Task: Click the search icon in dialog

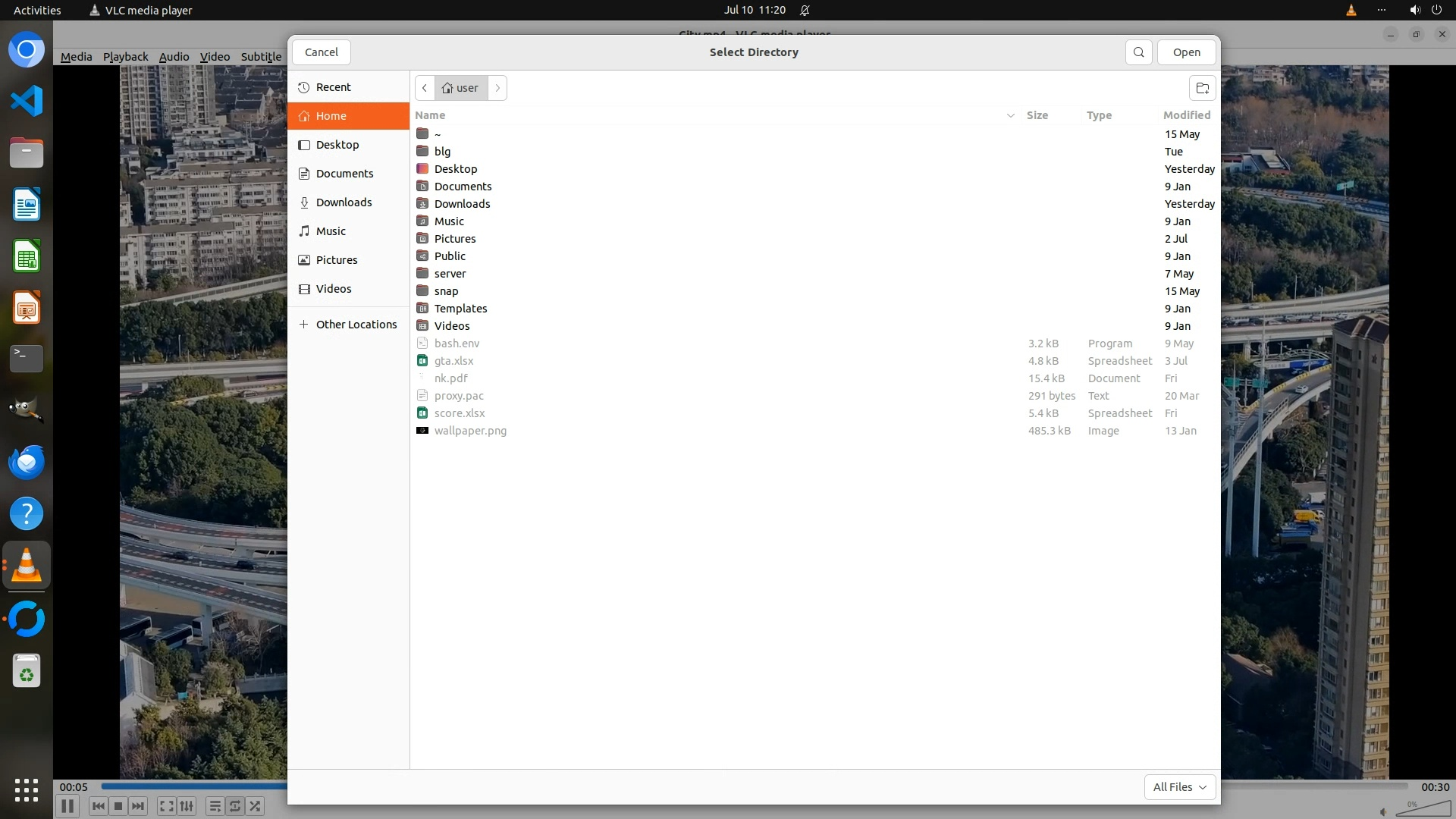Action: (1138, 52)
